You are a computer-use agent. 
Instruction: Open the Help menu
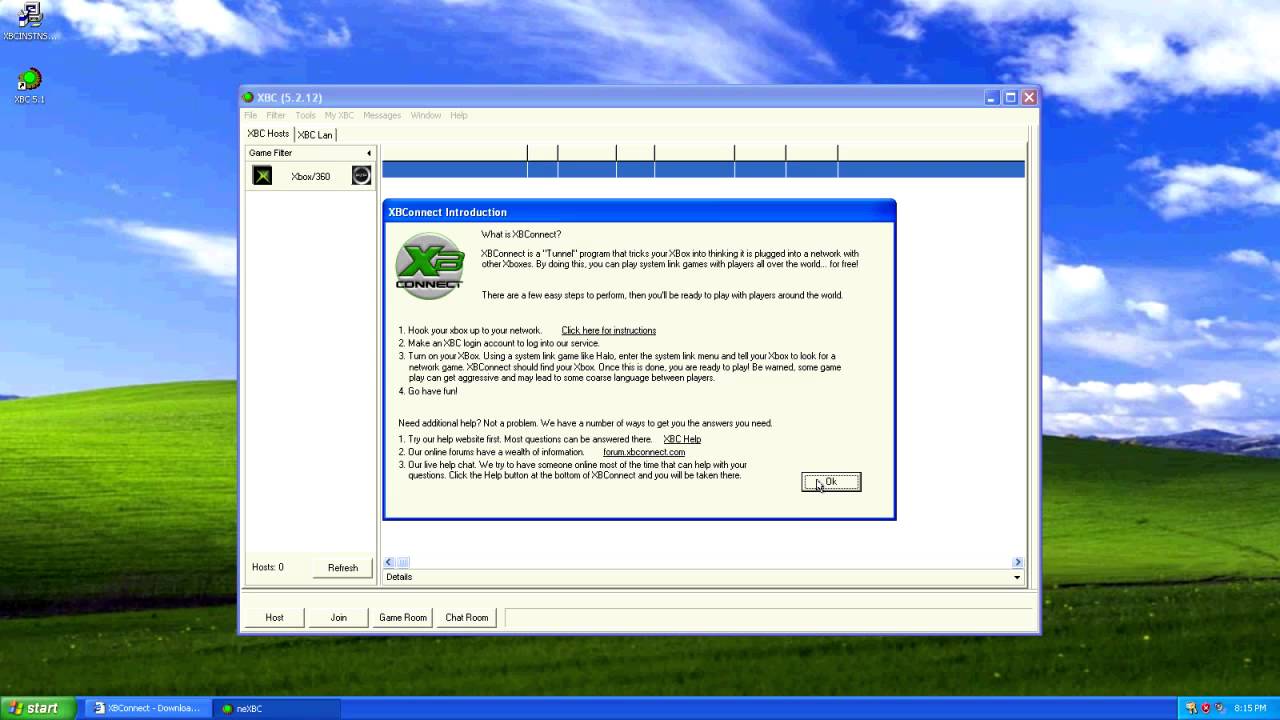(458, 115)
